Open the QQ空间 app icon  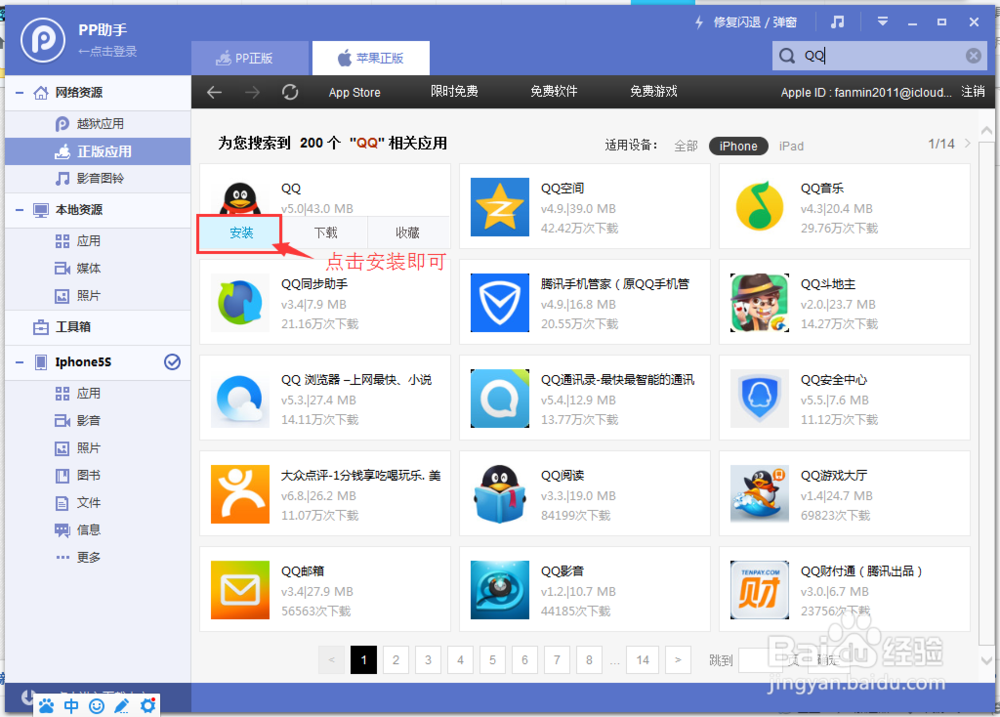tap(500, 207)
